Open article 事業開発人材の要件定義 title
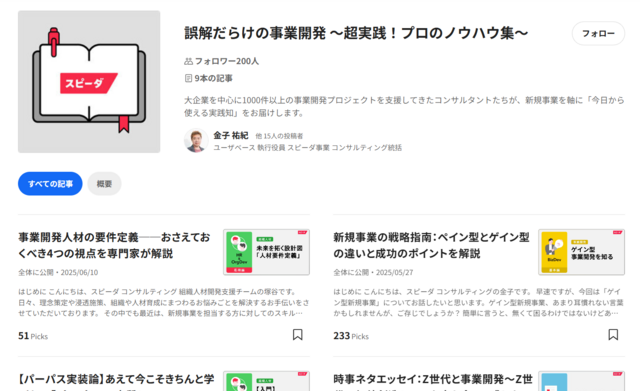 [114, 245]
